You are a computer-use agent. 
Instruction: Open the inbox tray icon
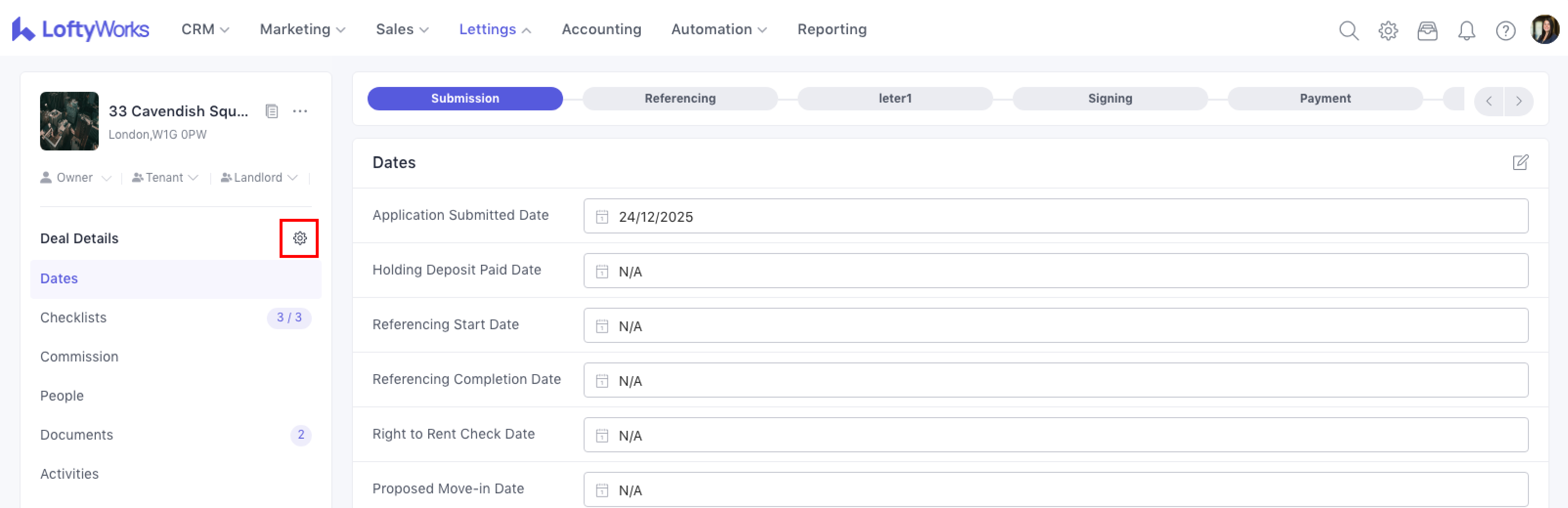pos(1427,30)
